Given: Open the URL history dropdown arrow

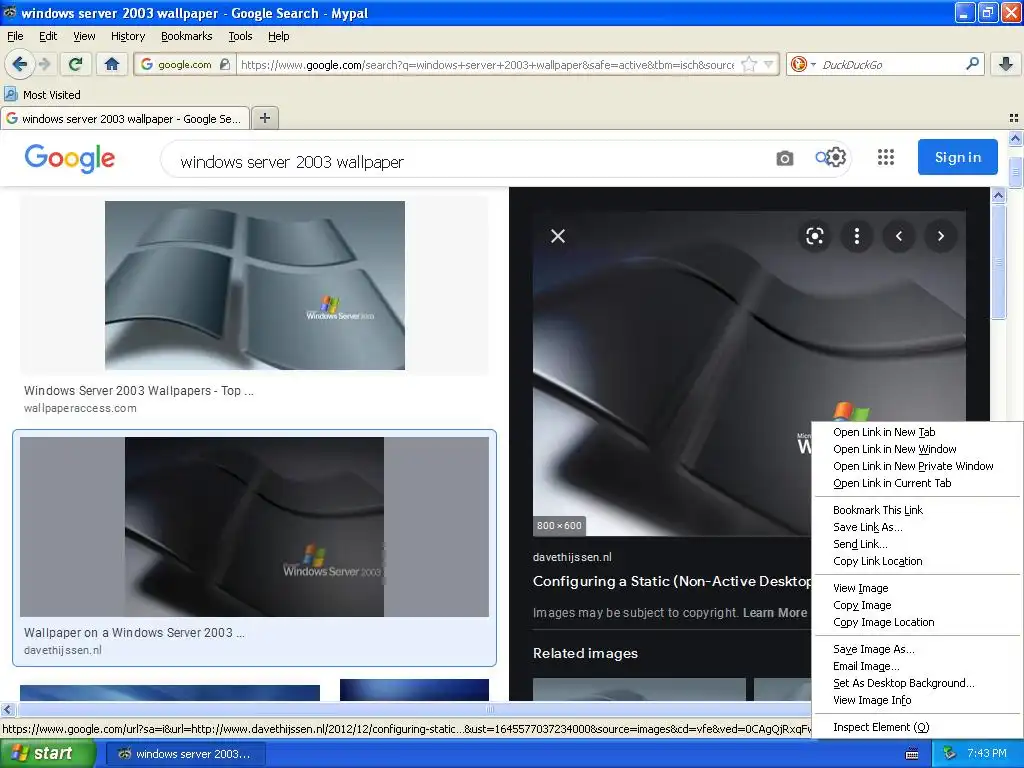Looking at the screenshot, I should [769, 64].
